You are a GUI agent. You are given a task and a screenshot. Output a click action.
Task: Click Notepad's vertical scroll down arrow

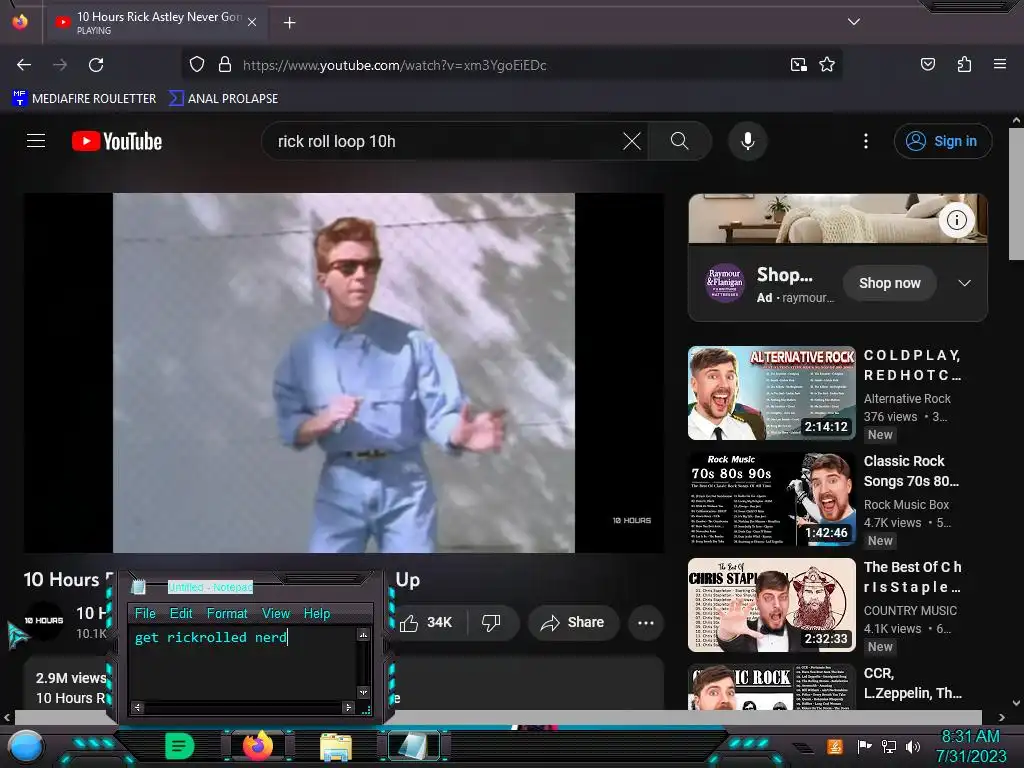[363, 692]
